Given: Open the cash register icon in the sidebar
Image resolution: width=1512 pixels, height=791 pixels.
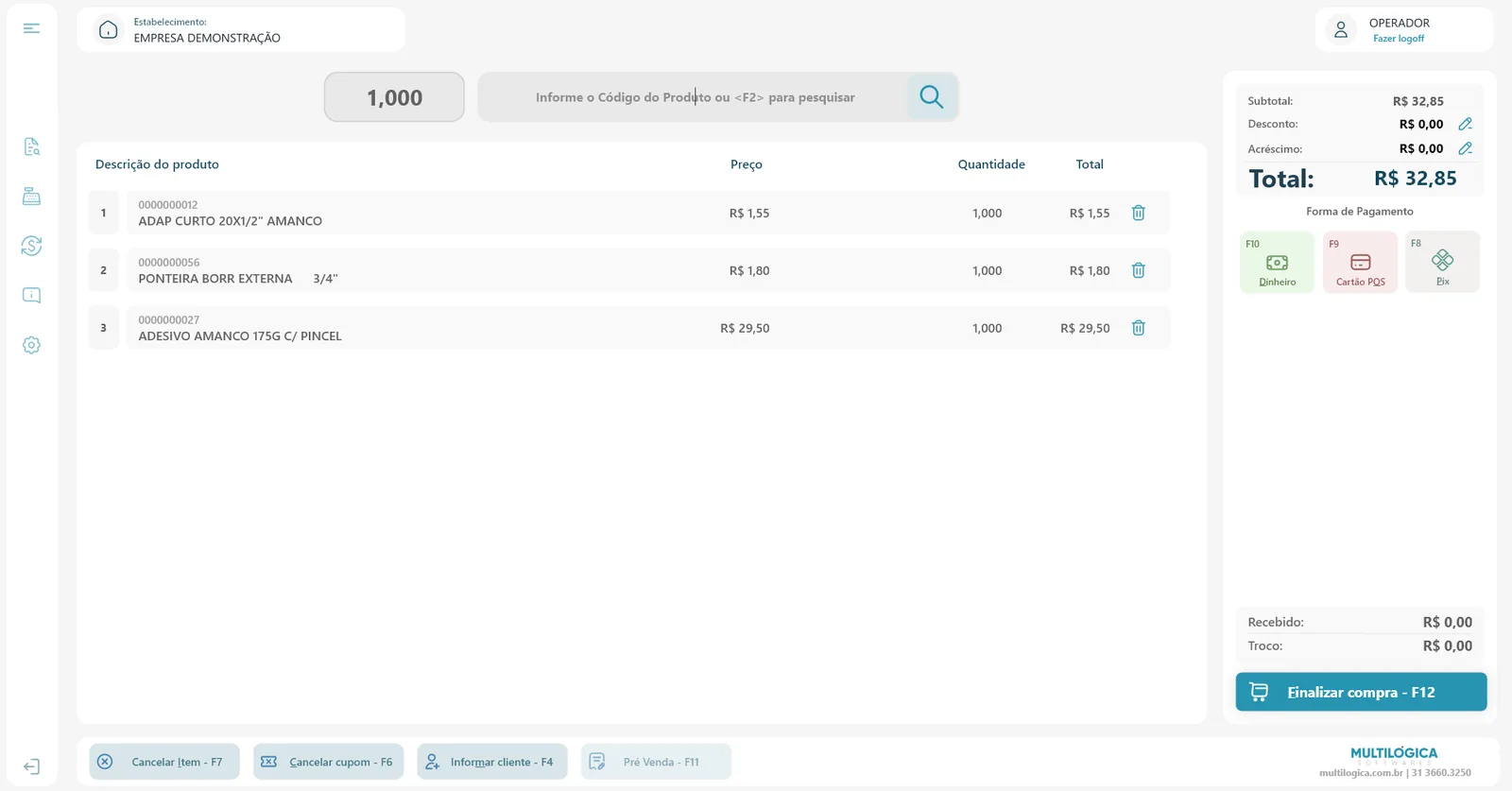Looking at the screenshot, I should [x=31, y=197].
